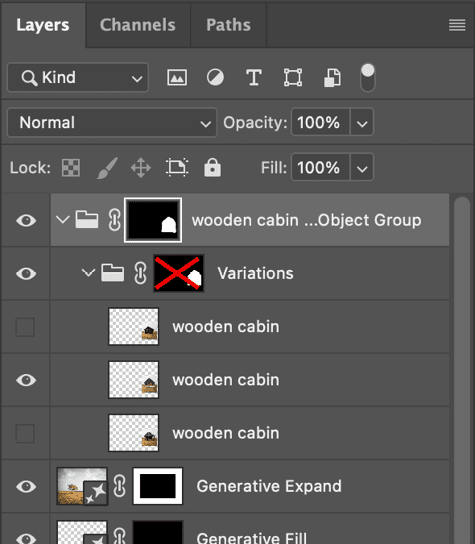The height and width of the screenshot is (544, 475).
Task: Lock image pixels brush icon
Action: 107,168
